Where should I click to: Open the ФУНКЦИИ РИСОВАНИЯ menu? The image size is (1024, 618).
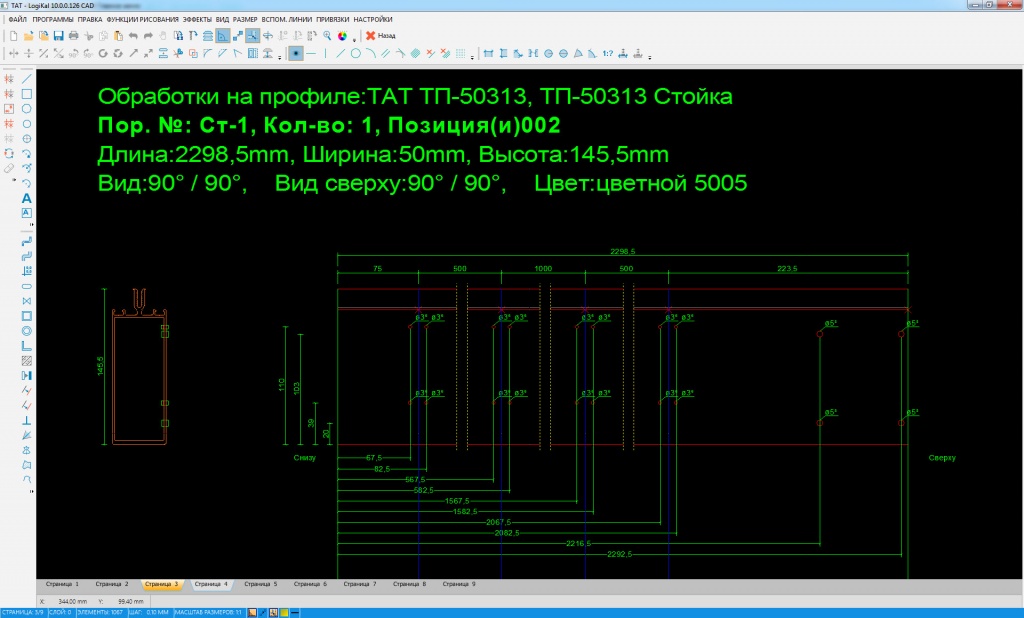[x=142, y=20]
